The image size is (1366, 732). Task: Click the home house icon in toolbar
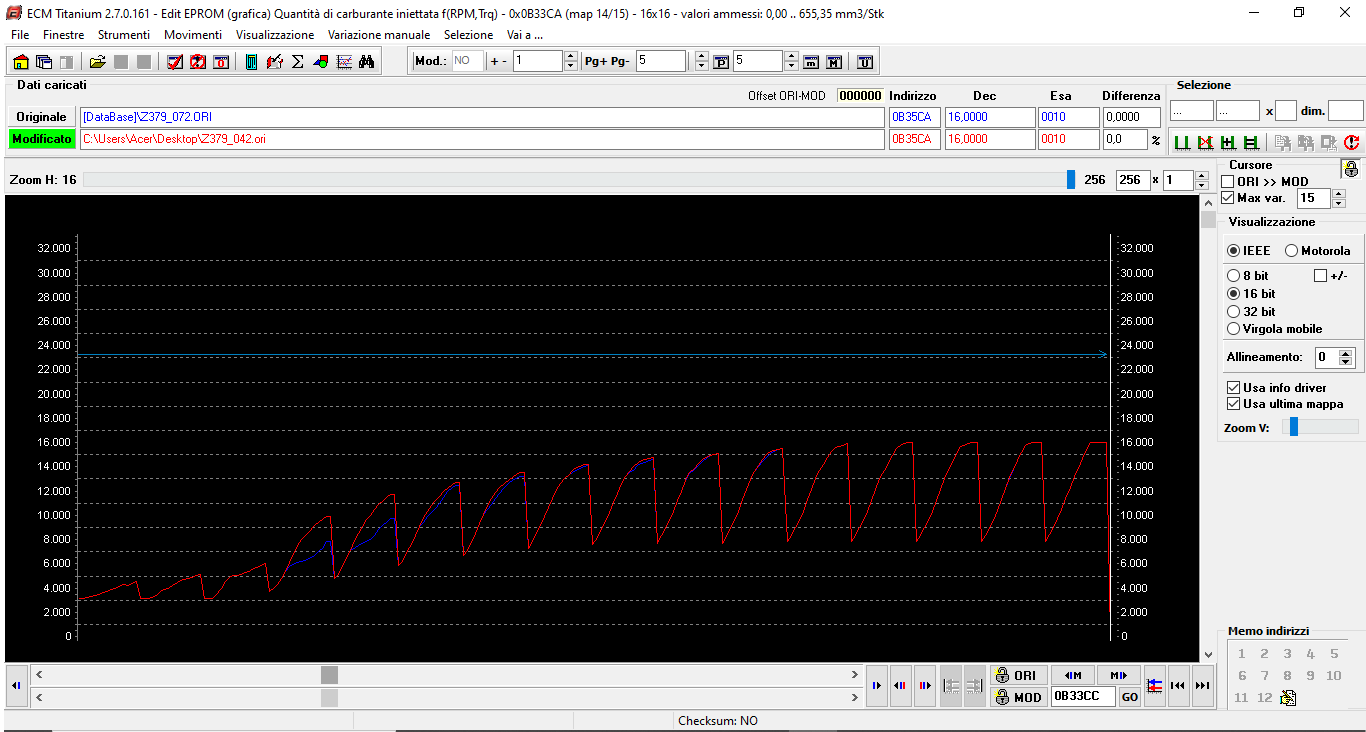point(20,62)
